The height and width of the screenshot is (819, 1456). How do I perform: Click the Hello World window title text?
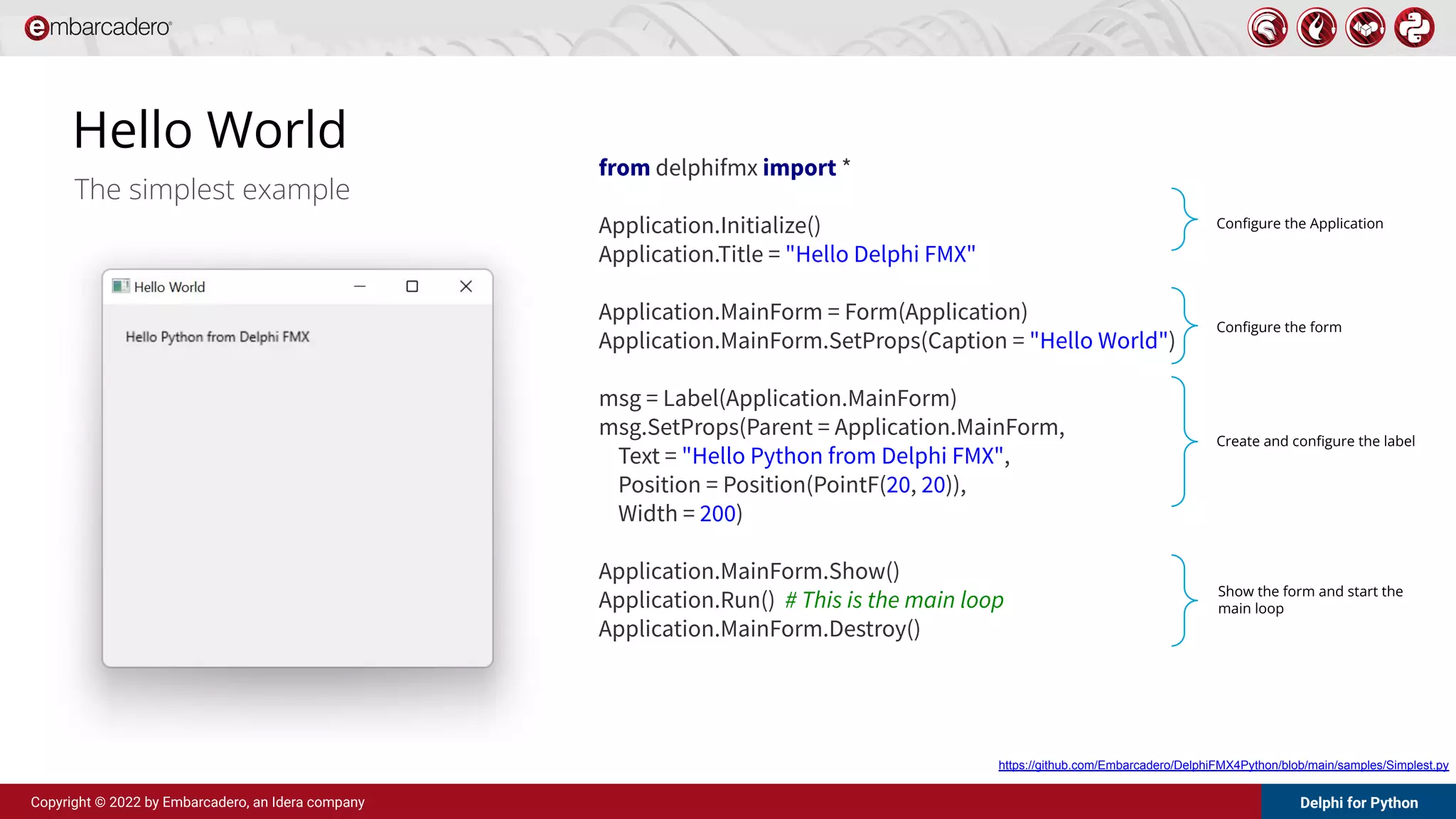coord(169,287)
